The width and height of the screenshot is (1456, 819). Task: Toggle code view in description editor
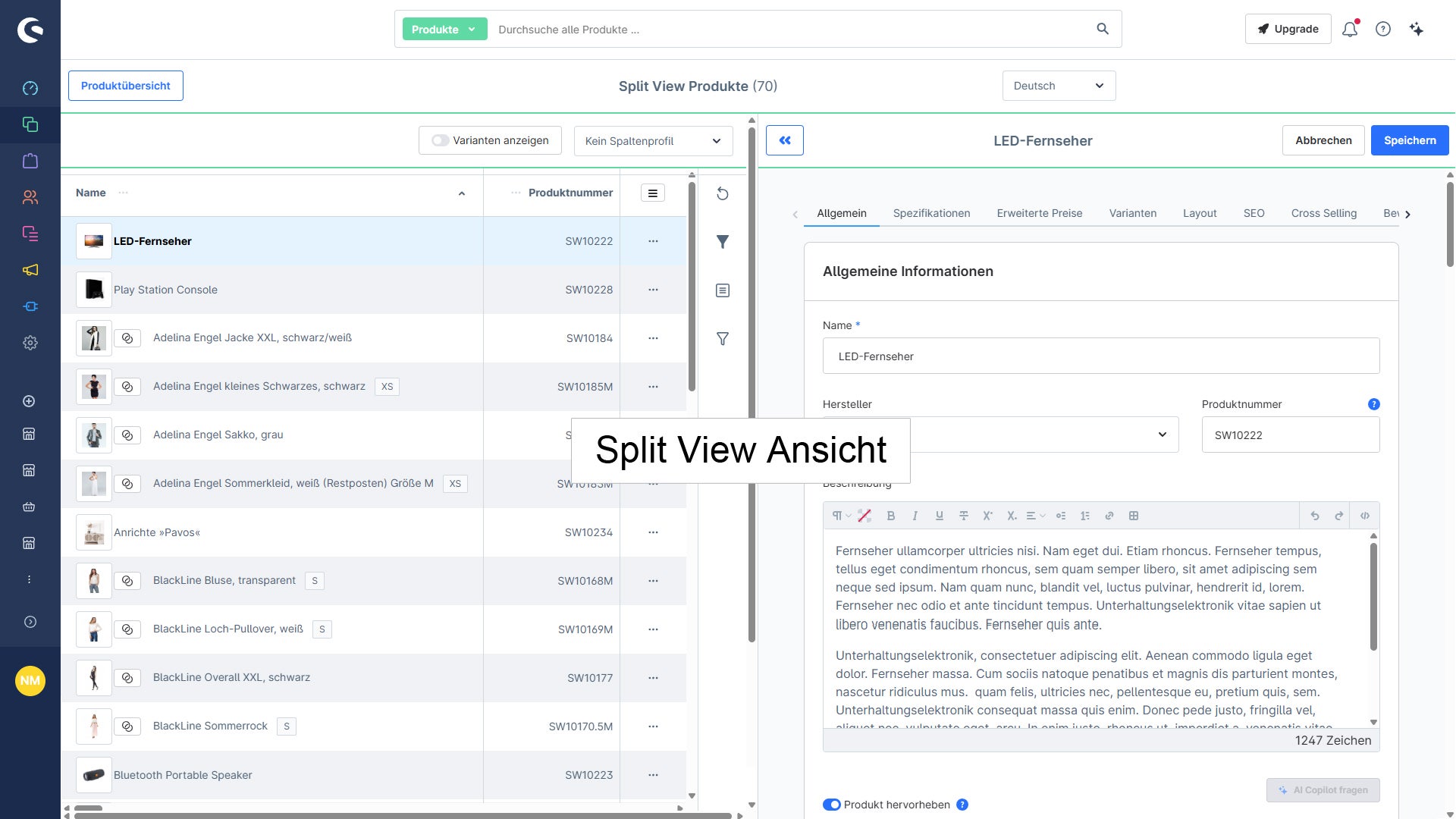[1365, 516]
